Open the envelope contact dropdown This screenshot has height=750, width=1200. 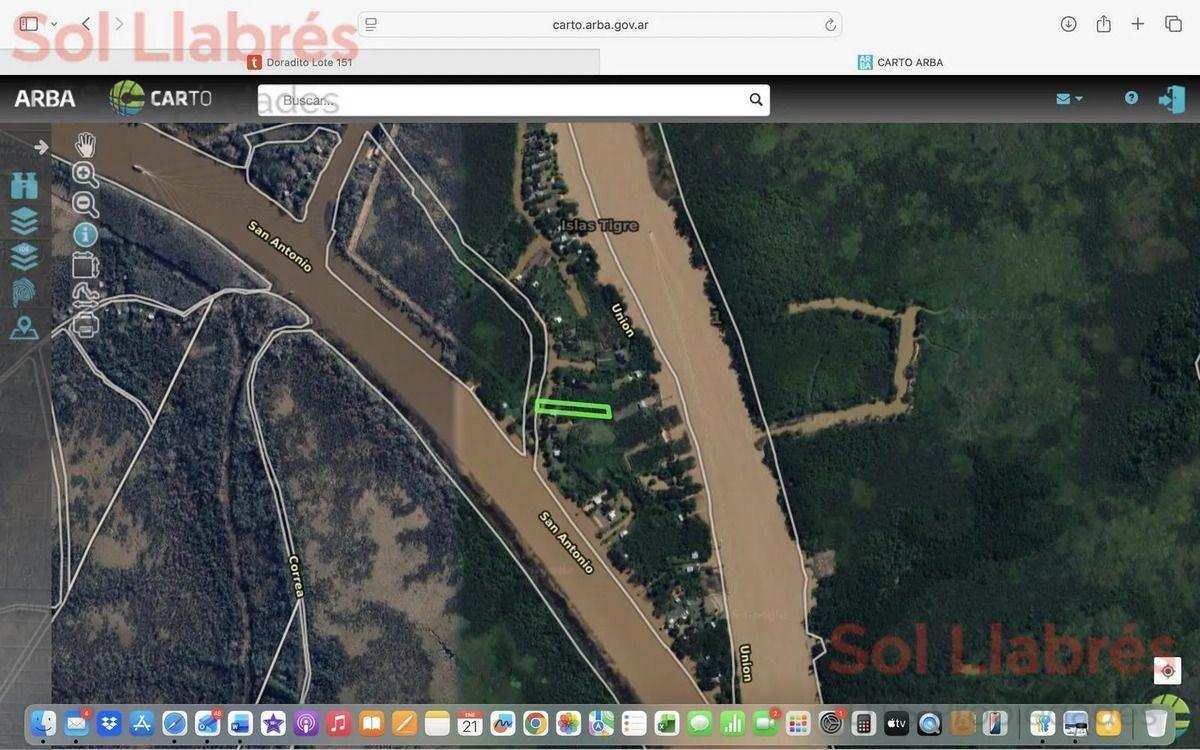click(x=1069, y=98)
